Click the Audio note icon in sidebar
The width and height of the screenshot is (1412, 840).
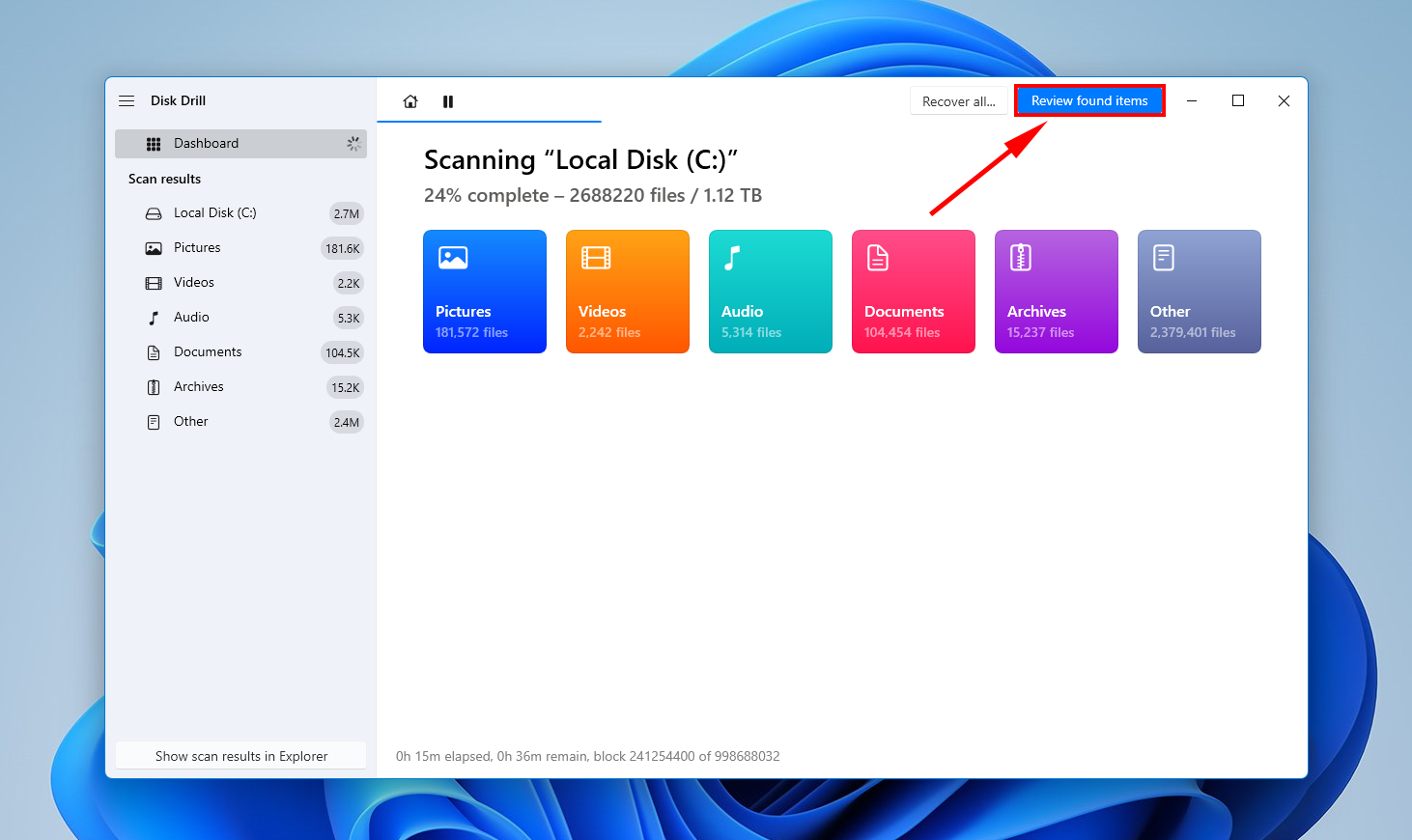154,318
